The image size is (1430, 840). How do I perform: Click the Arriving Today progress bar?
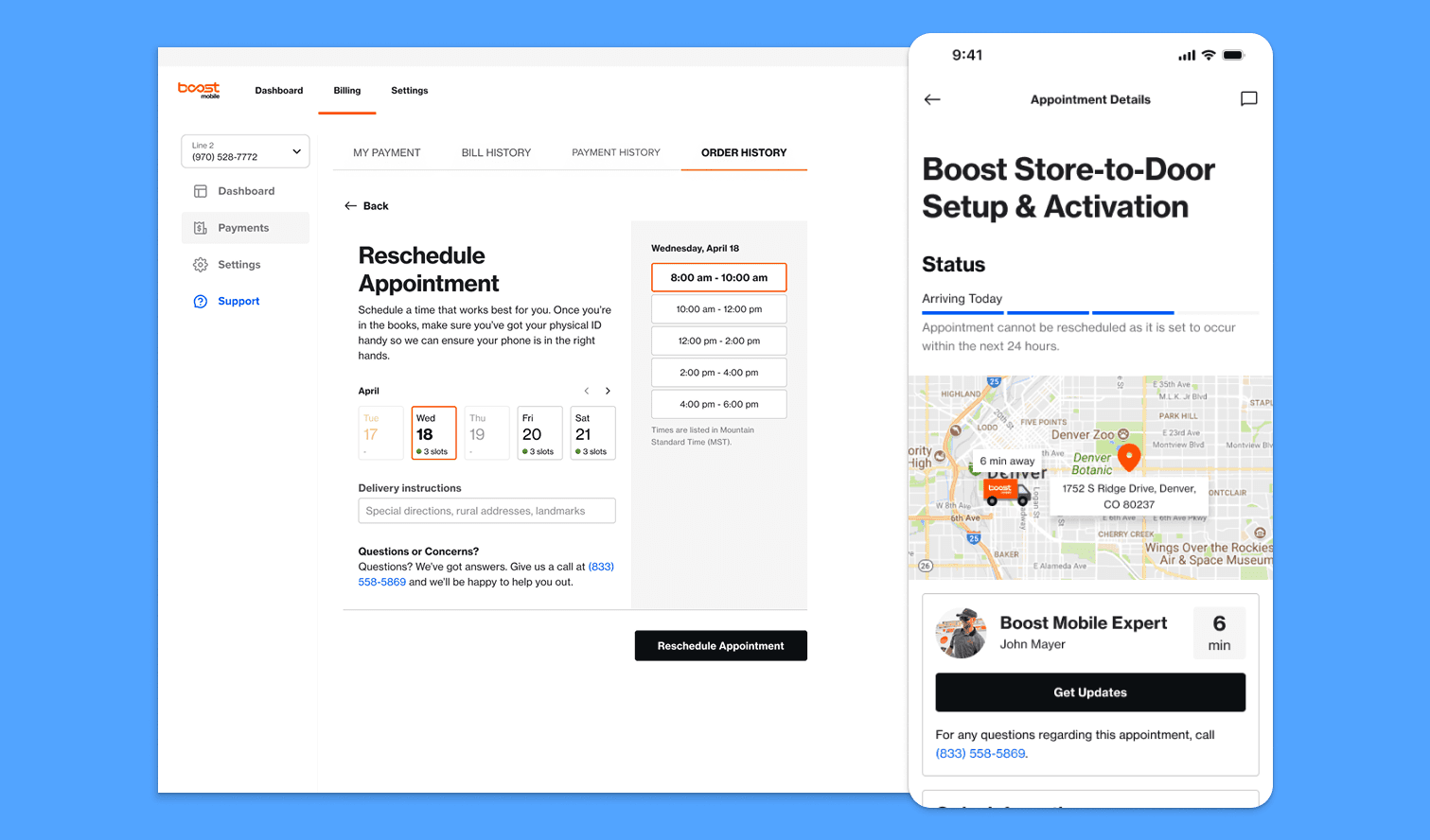coord(1090,312)
